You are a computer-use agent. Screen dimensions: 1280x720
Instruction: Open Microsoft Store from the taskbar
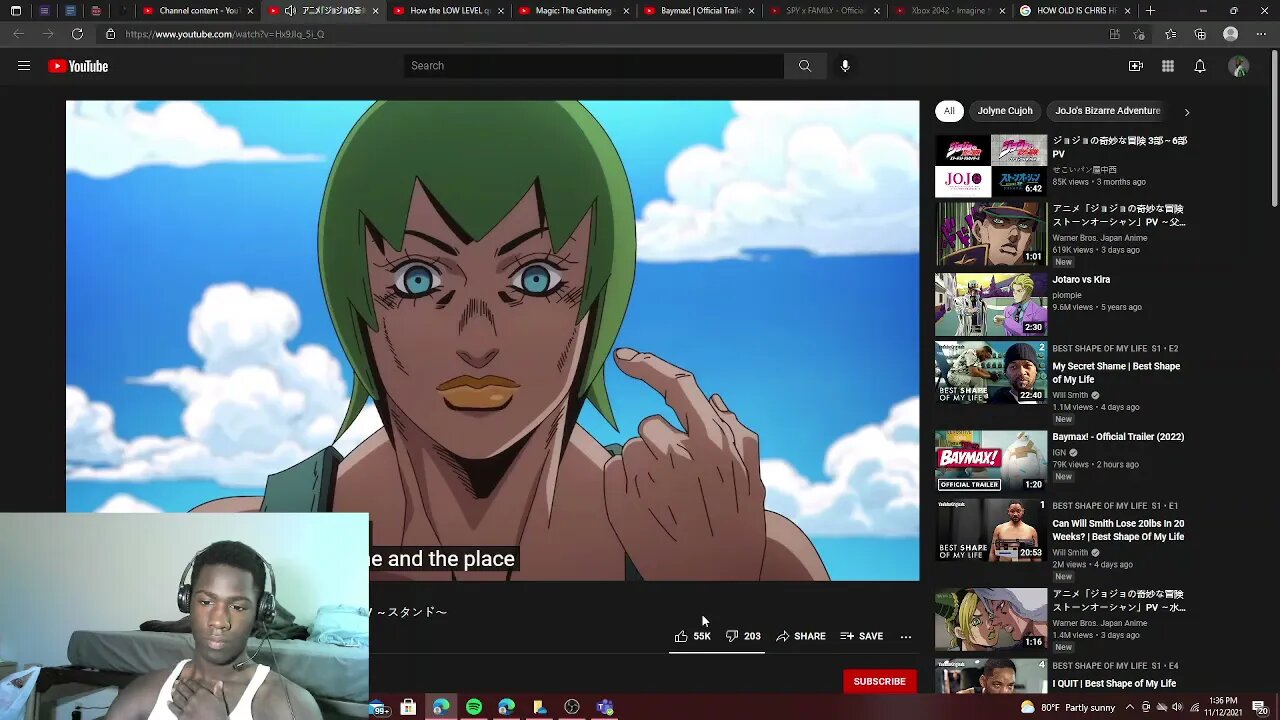coord(408,707)
